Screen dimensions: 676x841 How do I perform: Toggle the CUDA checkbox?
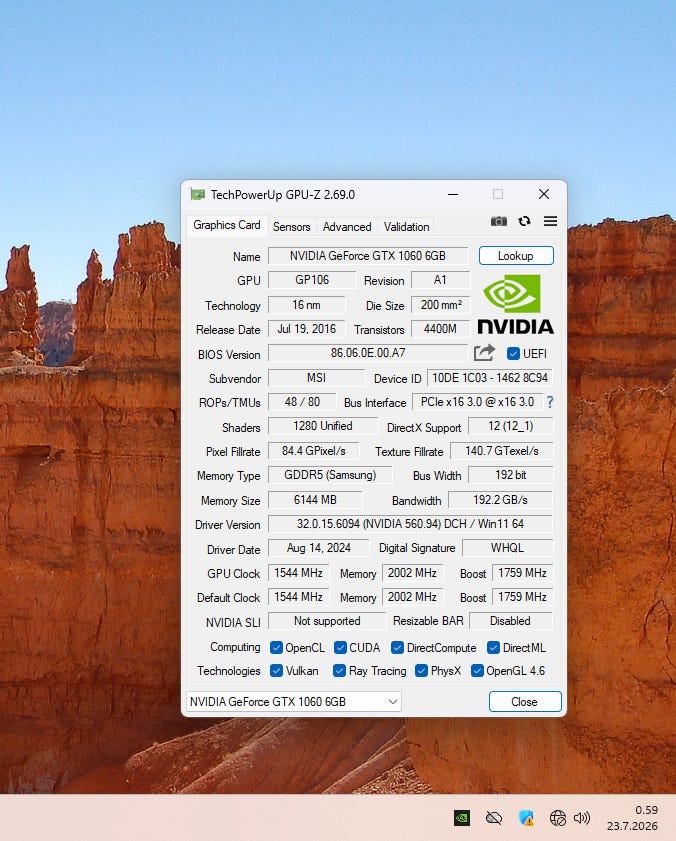click(x=340, y=648)
